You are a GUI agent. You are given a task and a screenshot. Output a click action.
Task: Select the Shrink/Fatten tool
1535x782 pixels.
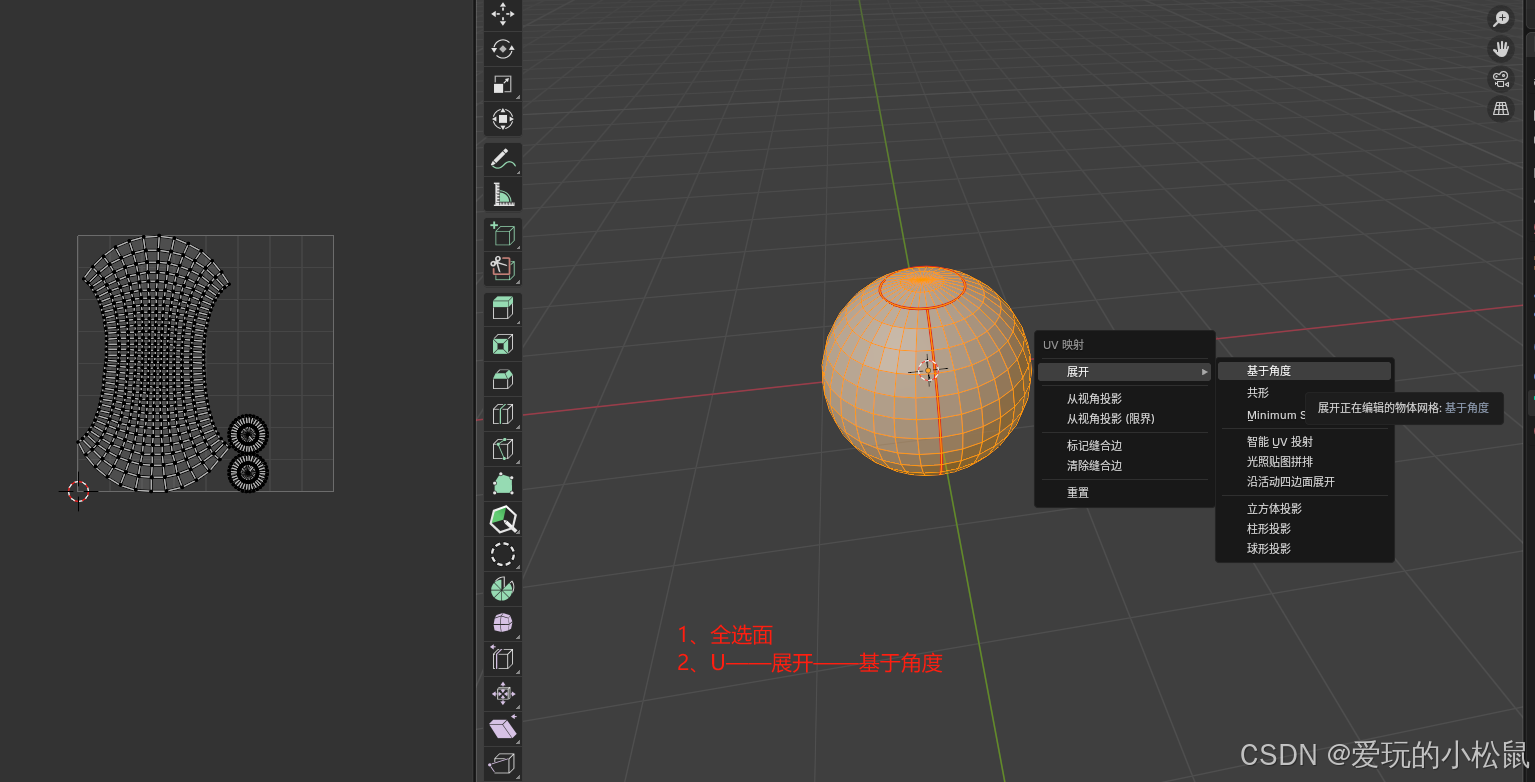click(x=503, y=693)
